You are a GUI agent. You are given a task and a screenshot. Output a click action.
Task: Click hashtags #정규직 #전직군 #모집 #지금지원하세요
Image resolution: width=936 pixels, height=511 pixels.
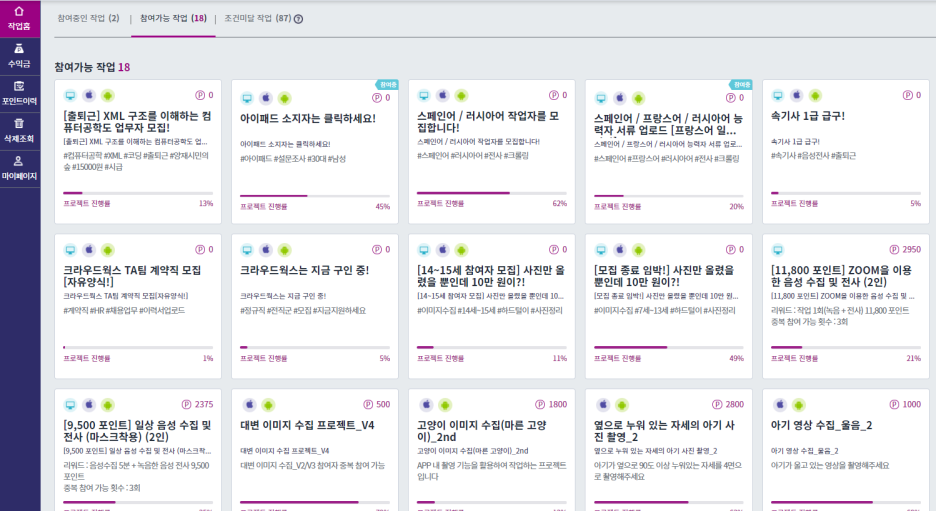303,310
